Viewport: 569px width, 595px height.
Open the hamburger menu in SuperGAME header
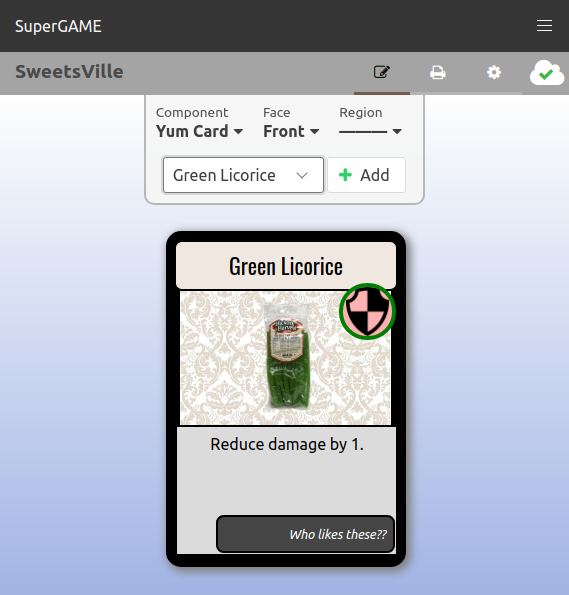544,26
